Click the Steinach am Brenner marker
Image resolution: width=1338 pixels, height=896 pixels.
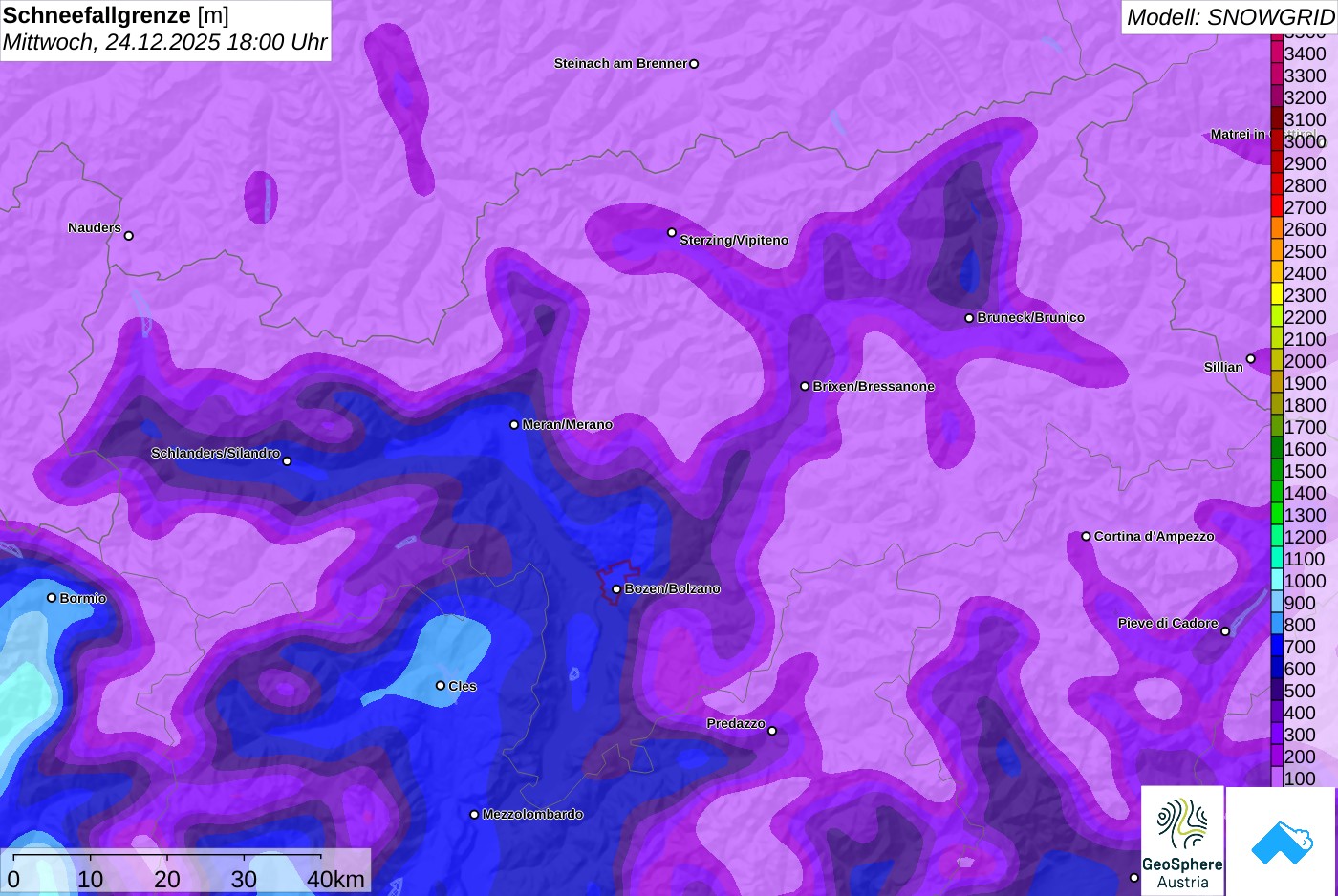point(694,64)
